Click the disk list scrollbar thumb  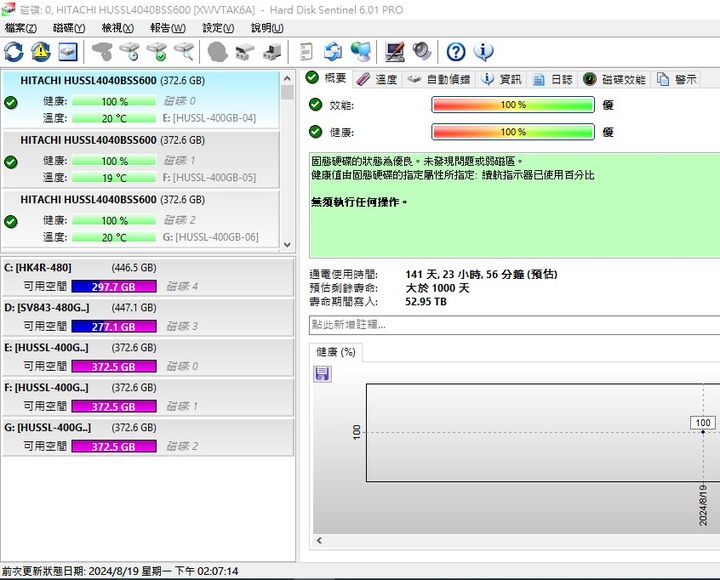click(x=287, y=92)
